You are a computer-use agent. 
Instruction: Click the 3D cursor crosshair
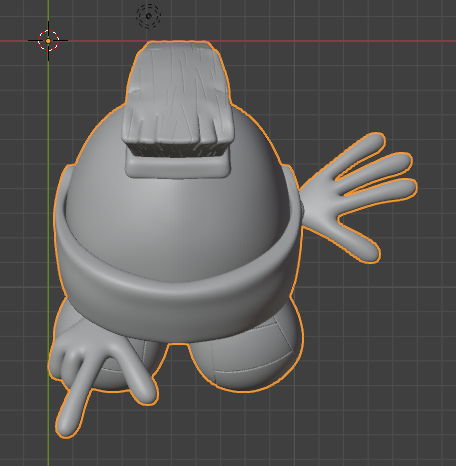(48, 41)
